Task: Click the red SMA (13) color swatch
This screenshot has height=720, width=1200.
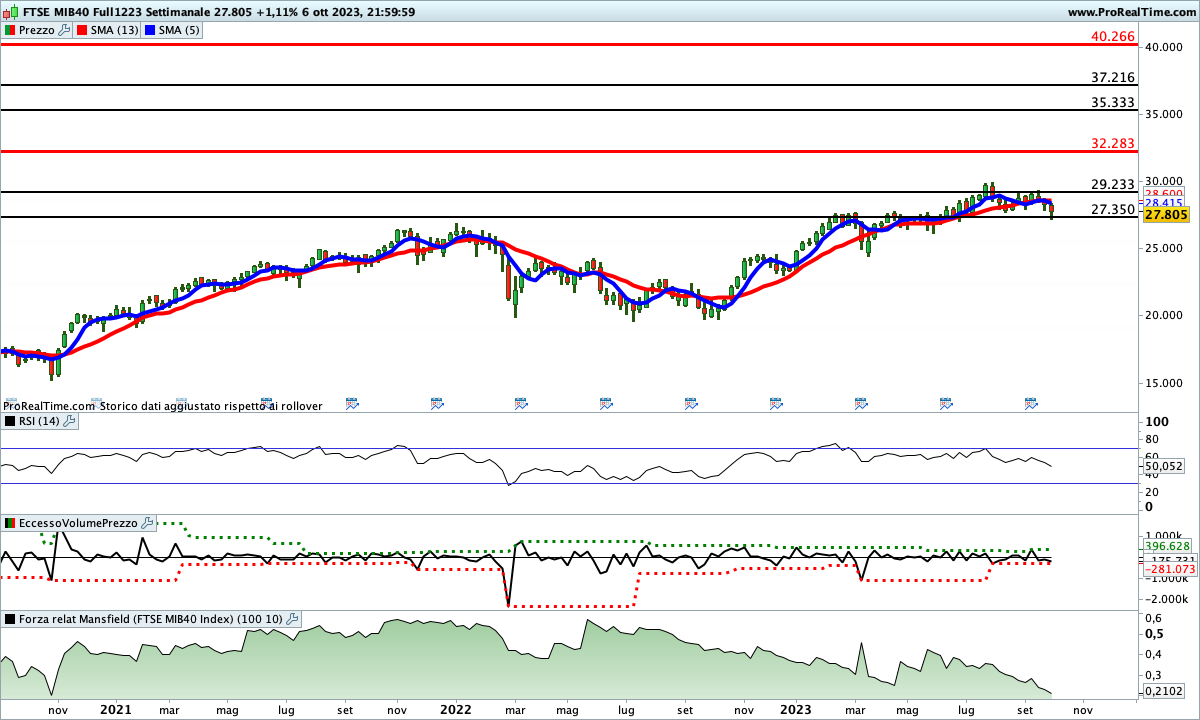Action: point(81,30)
